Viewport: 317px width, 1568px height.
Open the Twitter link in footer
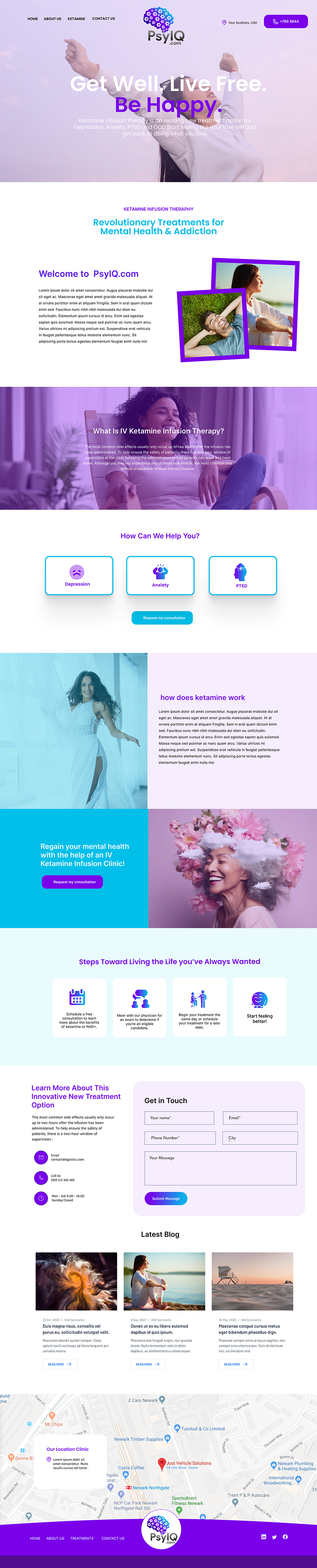[274, 1537]
